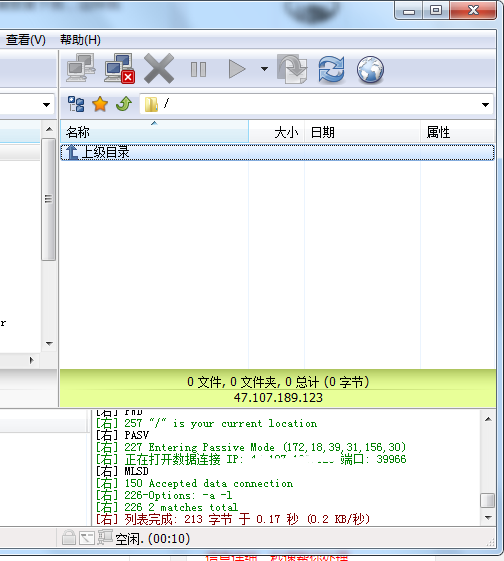Open the 查看(V) menu
Screen dimensions: 504x561
(26, 40)
